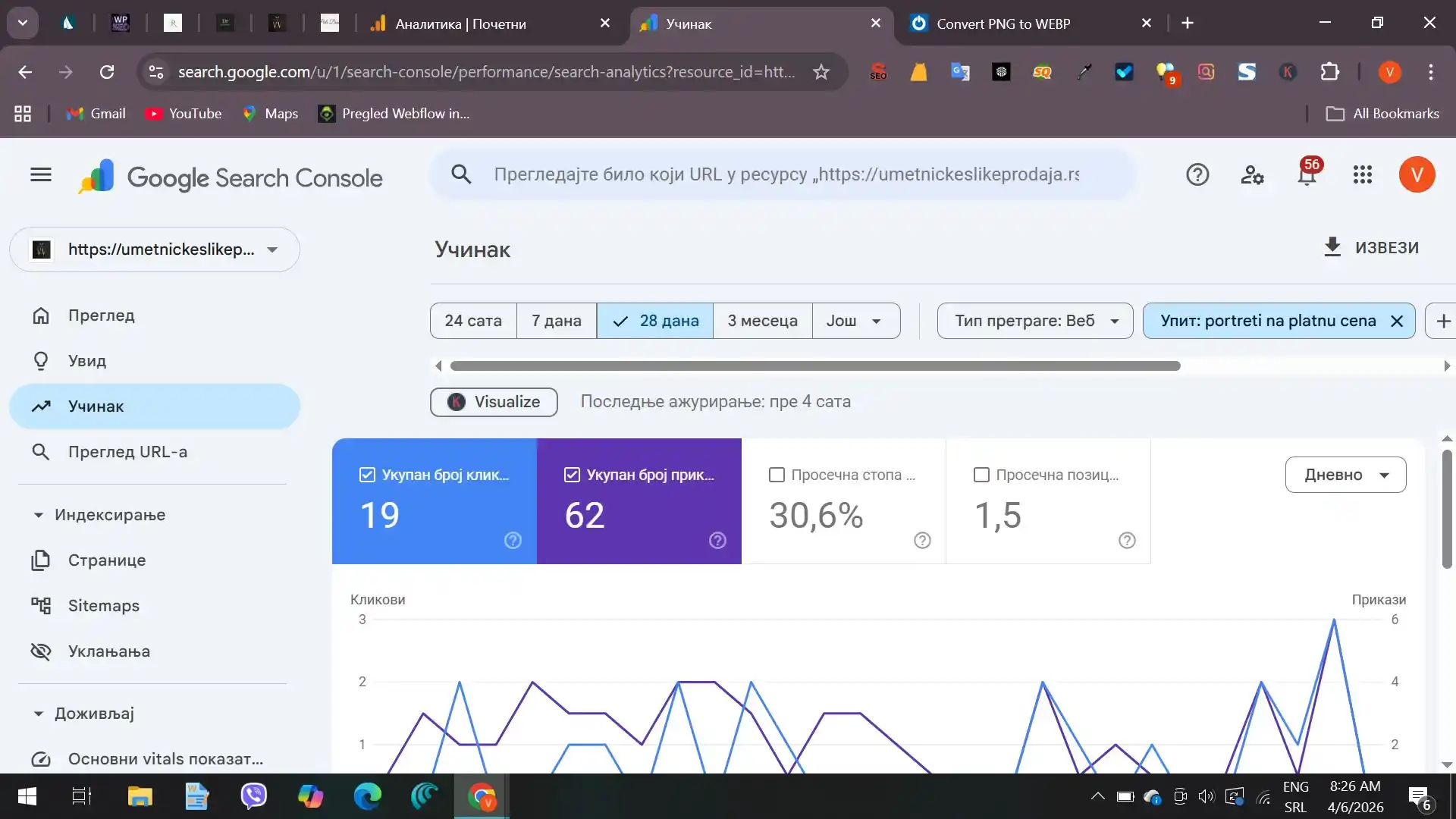Screen dimensions: 1456x819
Task: Open users and permissions settings icon
Action: point(1252,175)
